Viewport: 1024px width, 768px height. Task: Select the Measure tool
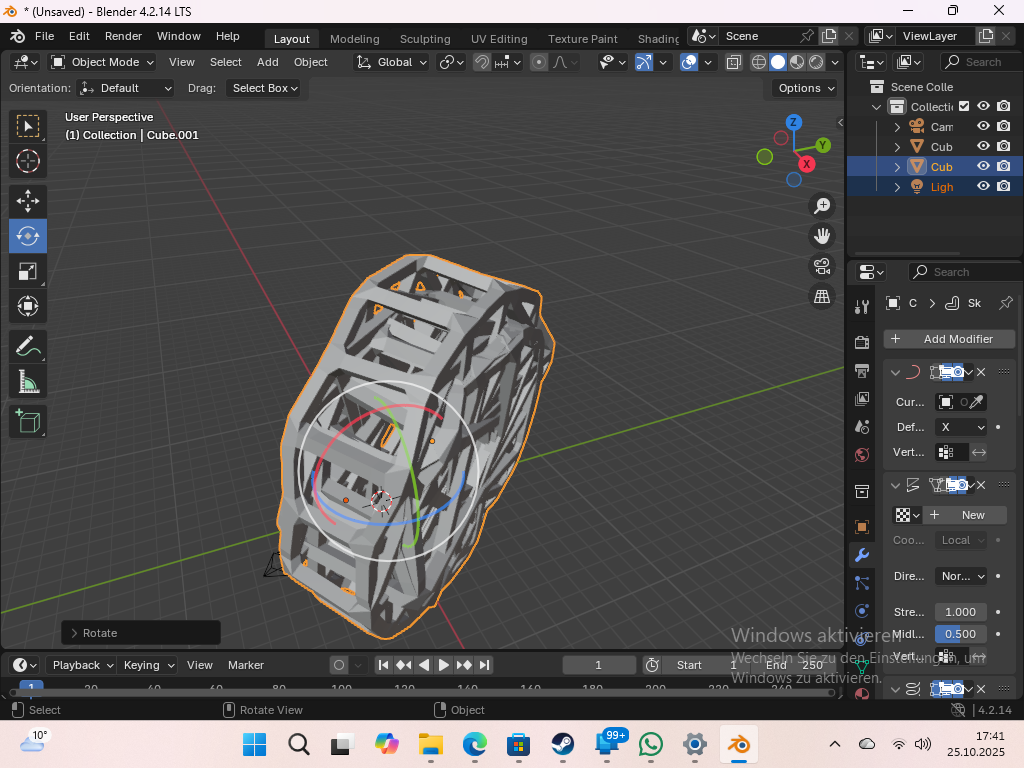[28, 382]
